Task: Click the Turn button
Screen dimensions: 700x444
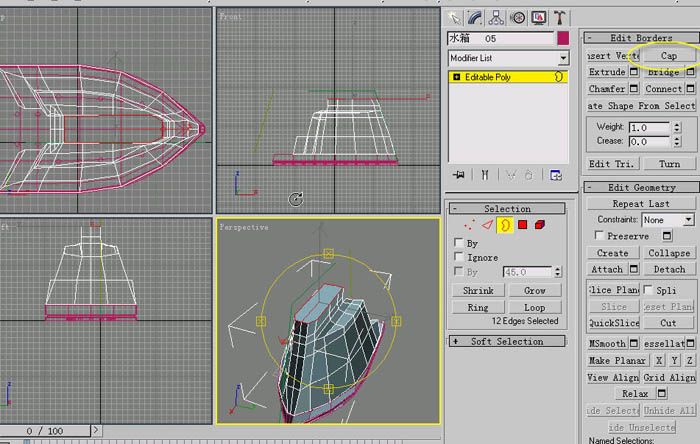Action: click(x=669, y=164)
